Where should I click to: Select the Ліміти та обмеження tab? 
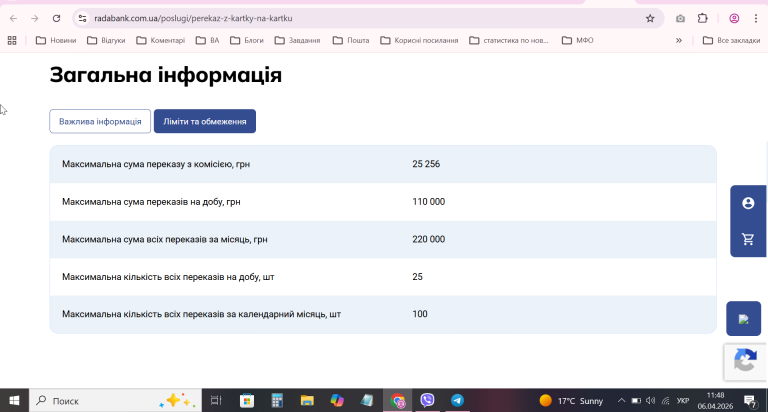point(205,121)
